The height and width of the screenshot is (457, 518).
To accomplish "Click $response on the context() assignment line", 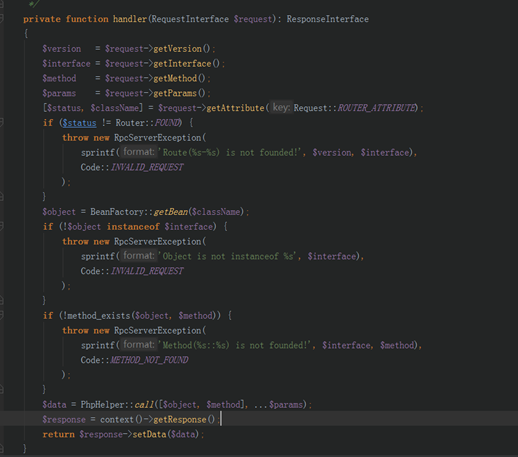I will pyautogui.click(x=64, y=419).
